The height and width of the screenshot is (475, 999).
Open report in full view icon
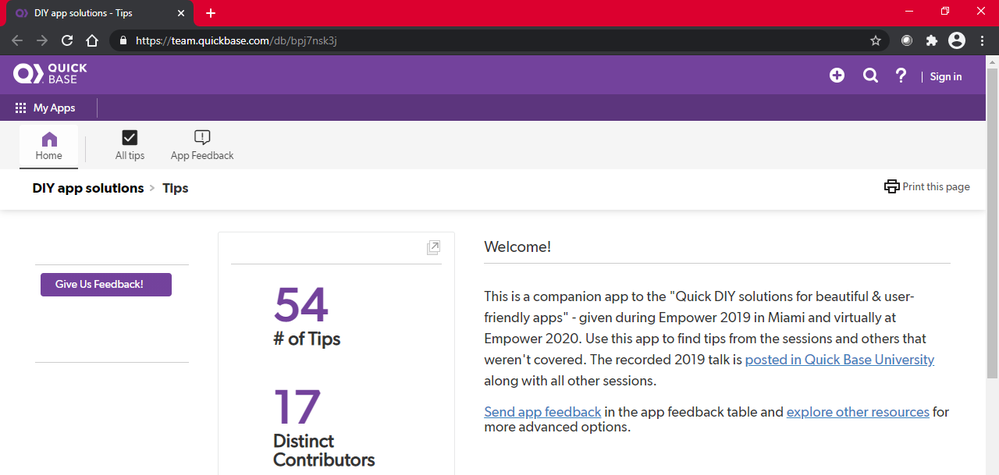[433, 248]
